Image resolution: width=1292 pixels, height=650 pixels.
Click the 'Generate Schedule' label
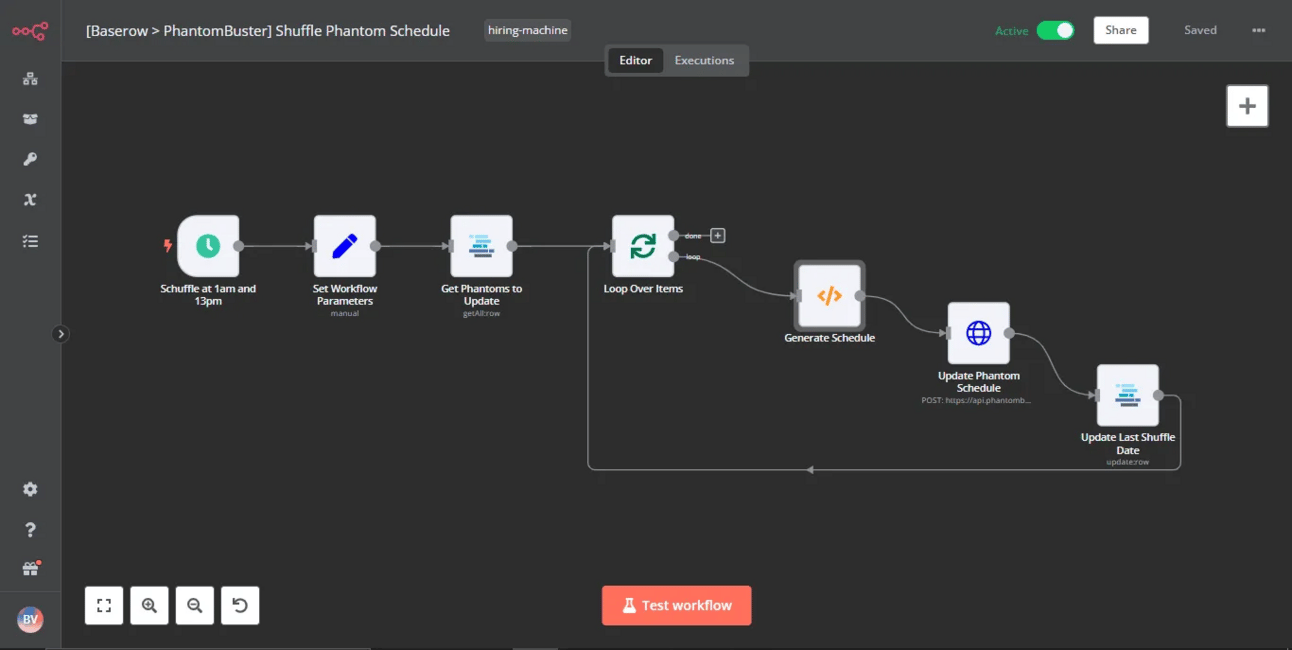[829, 338]
